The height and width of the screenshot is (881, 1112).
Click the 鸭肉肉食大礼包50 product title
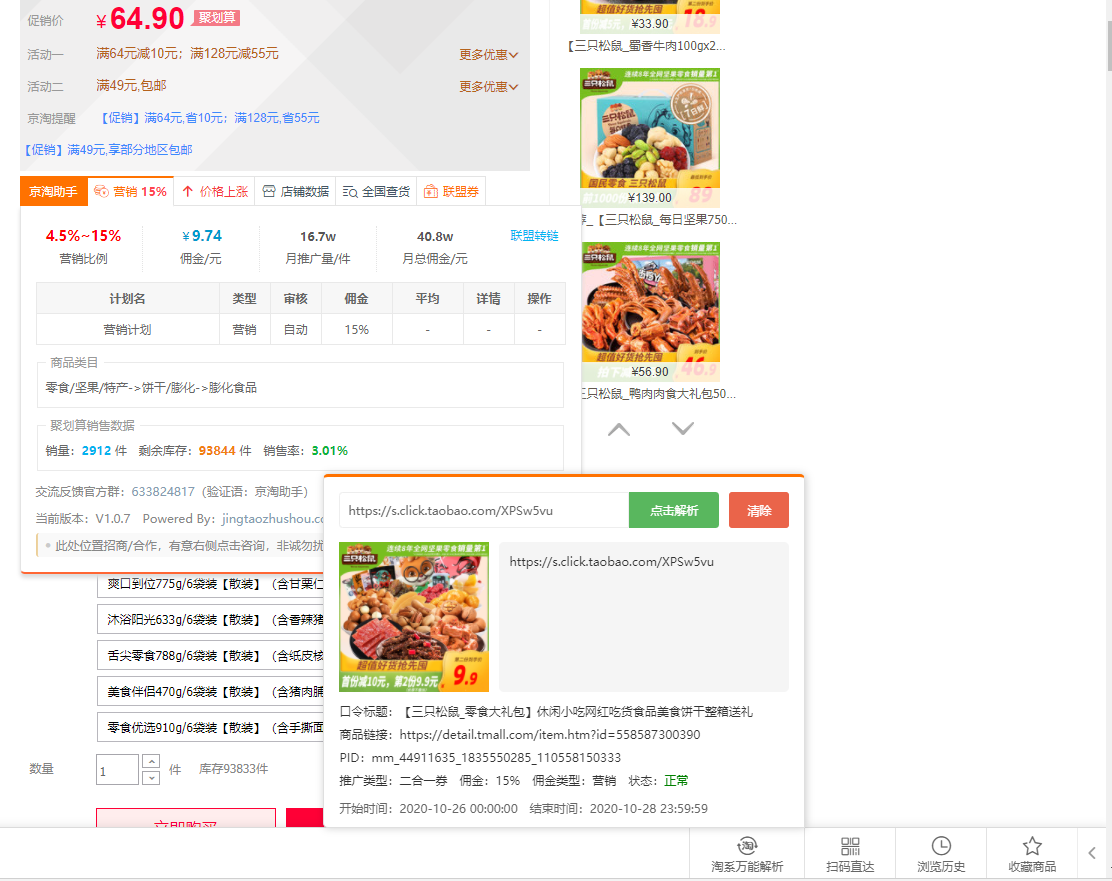tap(658, 393)
